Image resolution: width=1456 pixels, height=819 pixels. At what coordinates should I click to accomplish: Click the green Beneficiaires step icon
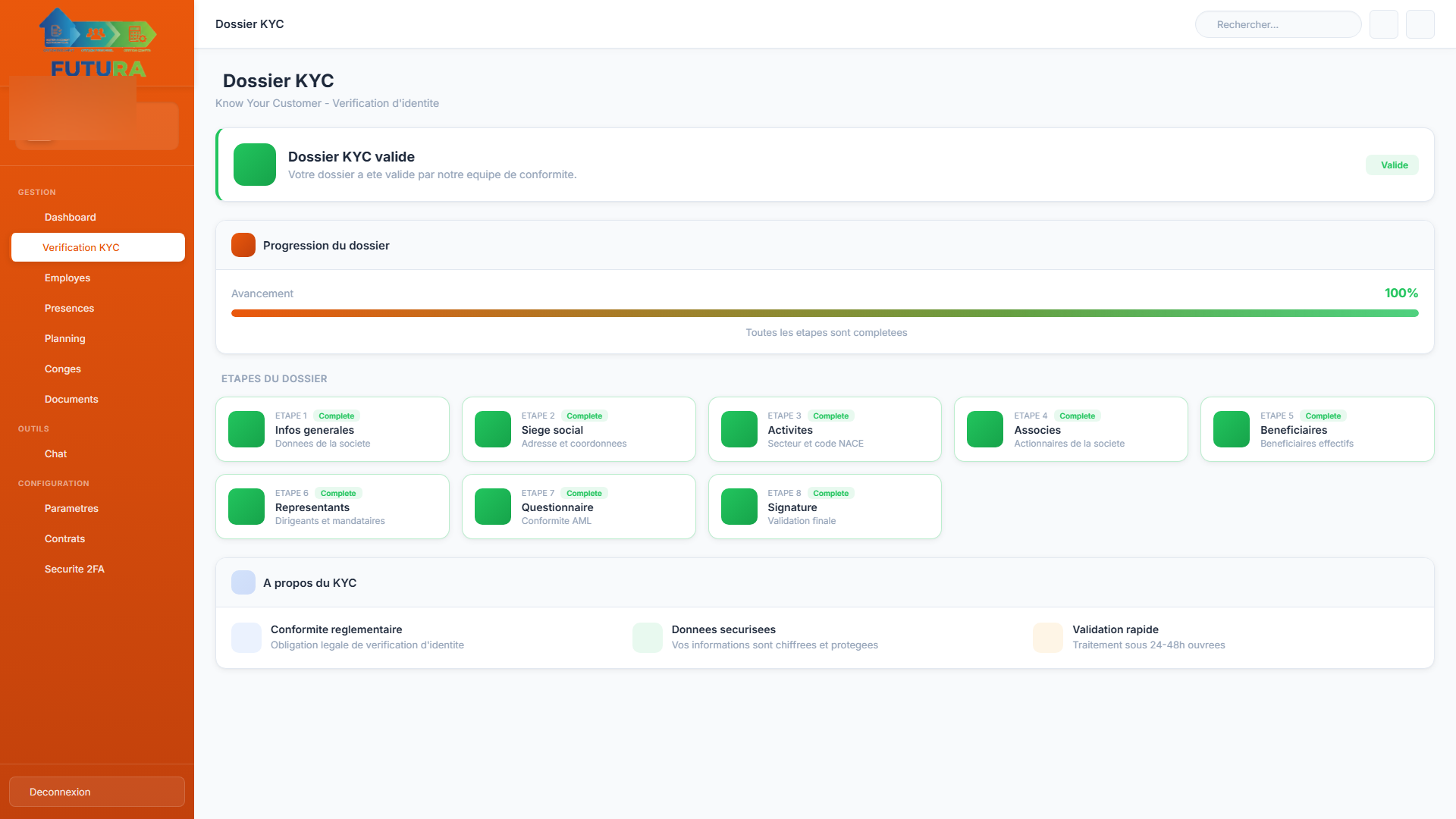coord(1232,429)
